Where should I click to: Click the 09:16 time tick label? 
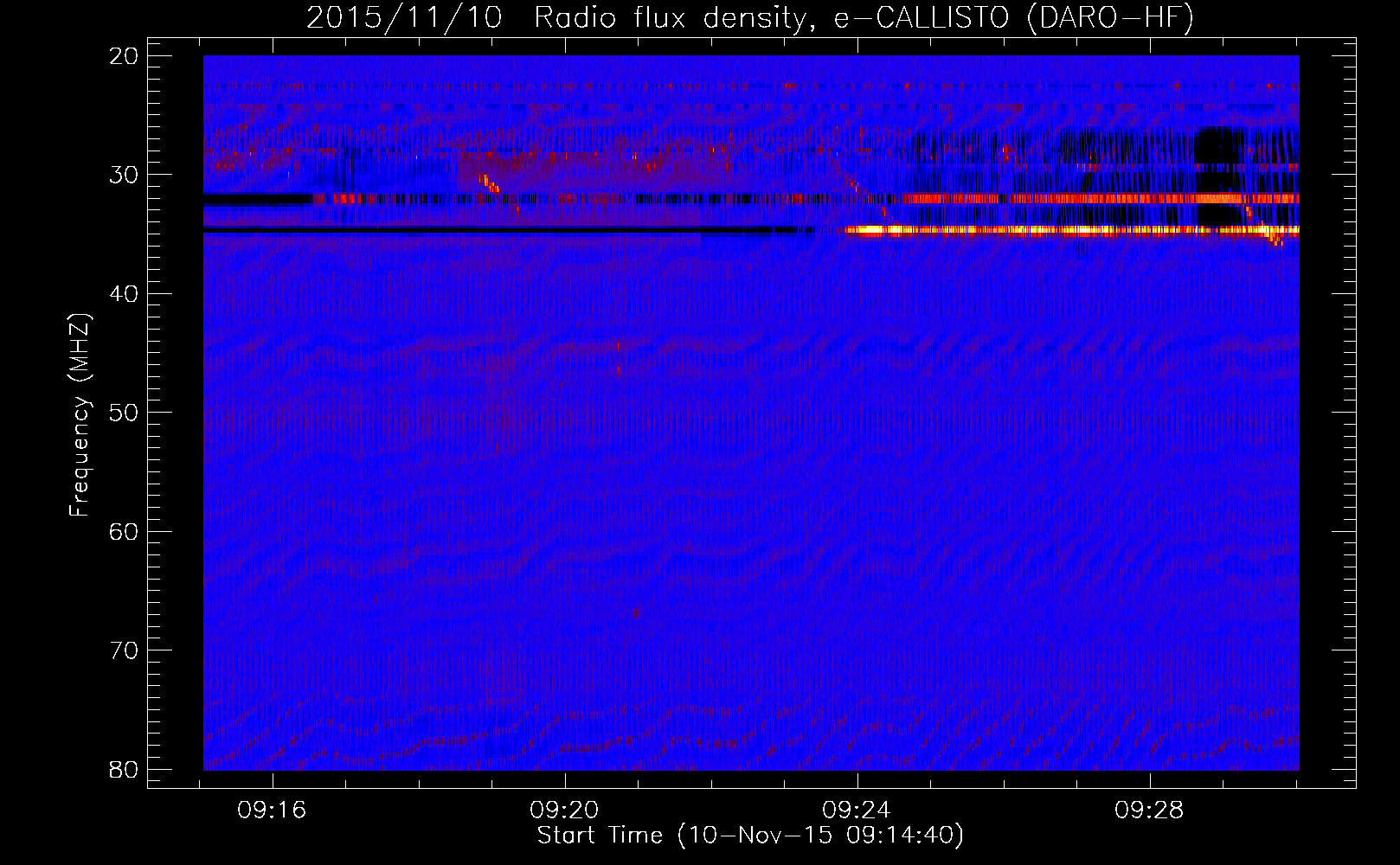272,811
